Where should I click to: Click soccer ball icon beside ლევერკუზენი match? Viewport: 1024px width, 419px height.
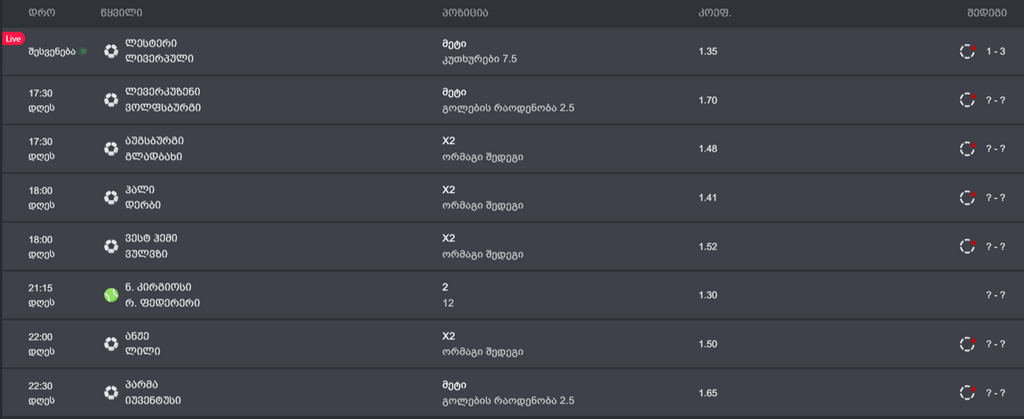click(111, 100)
